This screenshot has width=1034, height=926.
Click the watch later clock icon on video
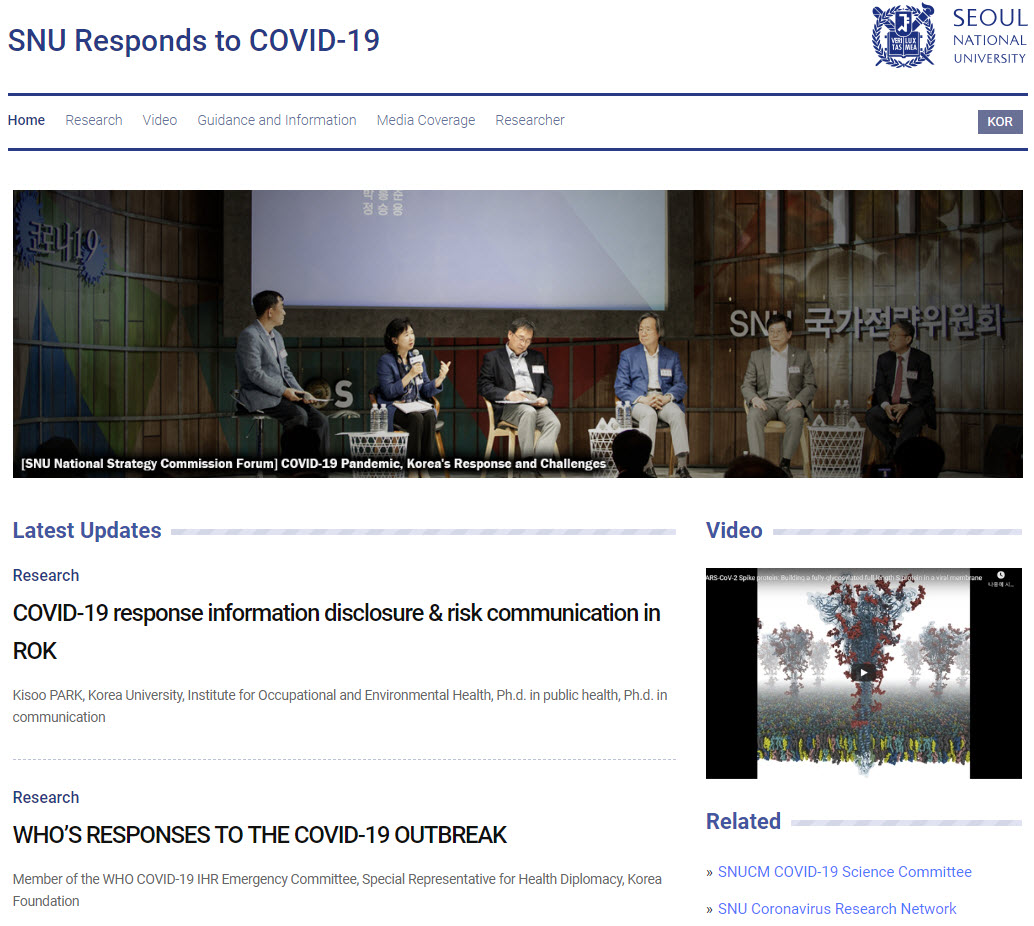[1000, 575]
